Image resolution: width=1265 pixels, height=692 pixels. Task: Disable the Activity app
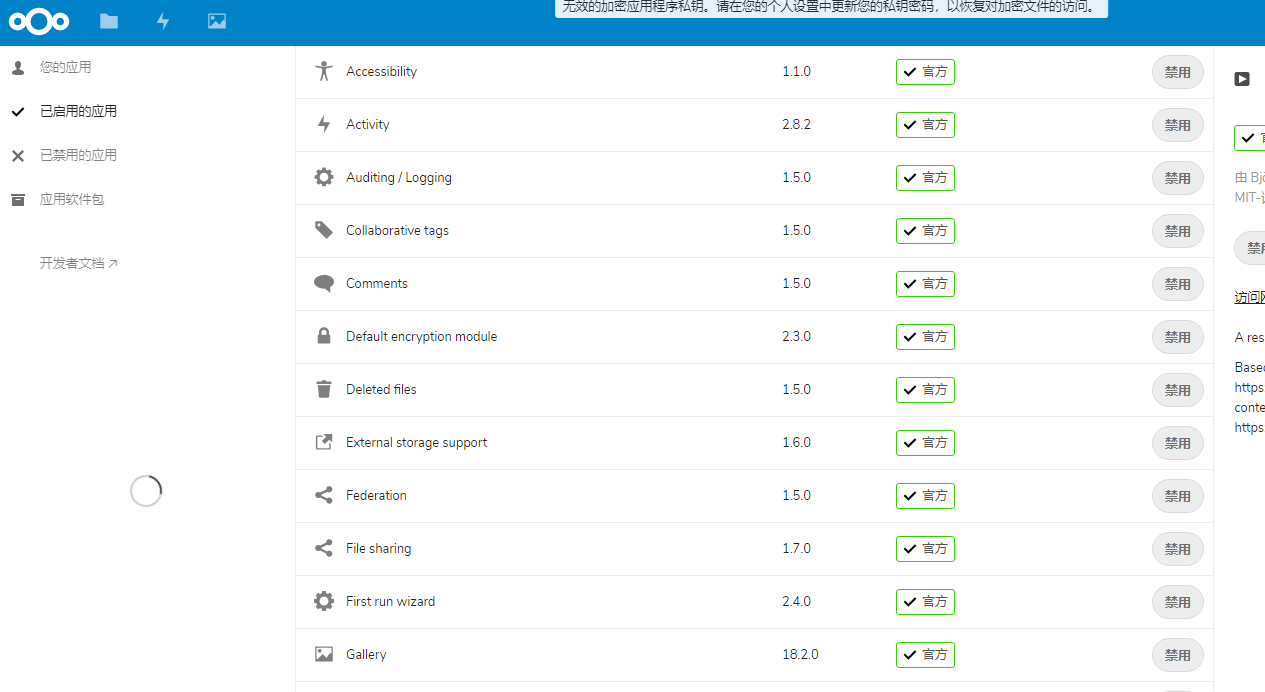pyautogui.click(x=1178, y=125)
